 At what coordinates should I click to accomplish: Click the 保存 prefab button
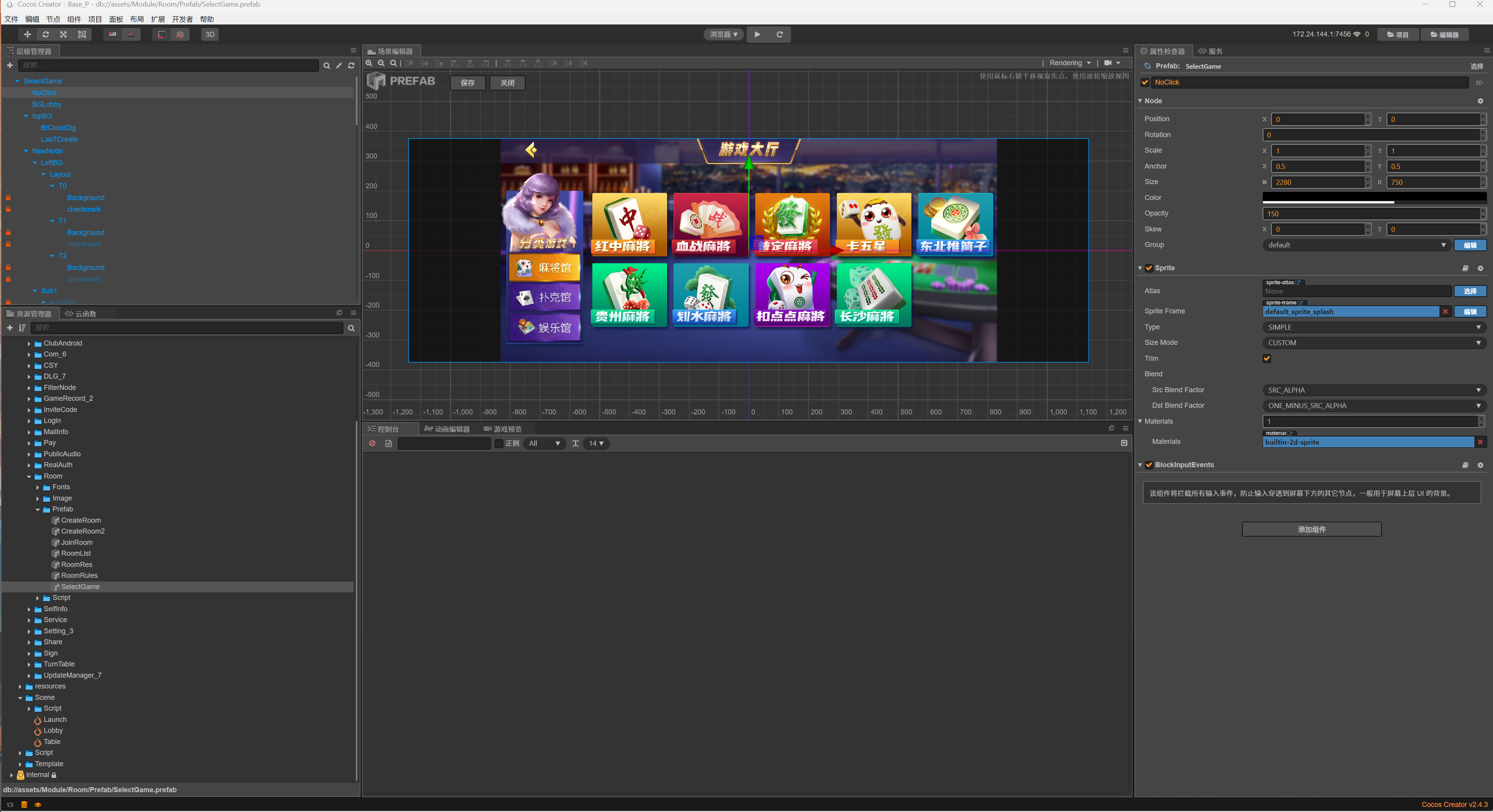point(467,83)
